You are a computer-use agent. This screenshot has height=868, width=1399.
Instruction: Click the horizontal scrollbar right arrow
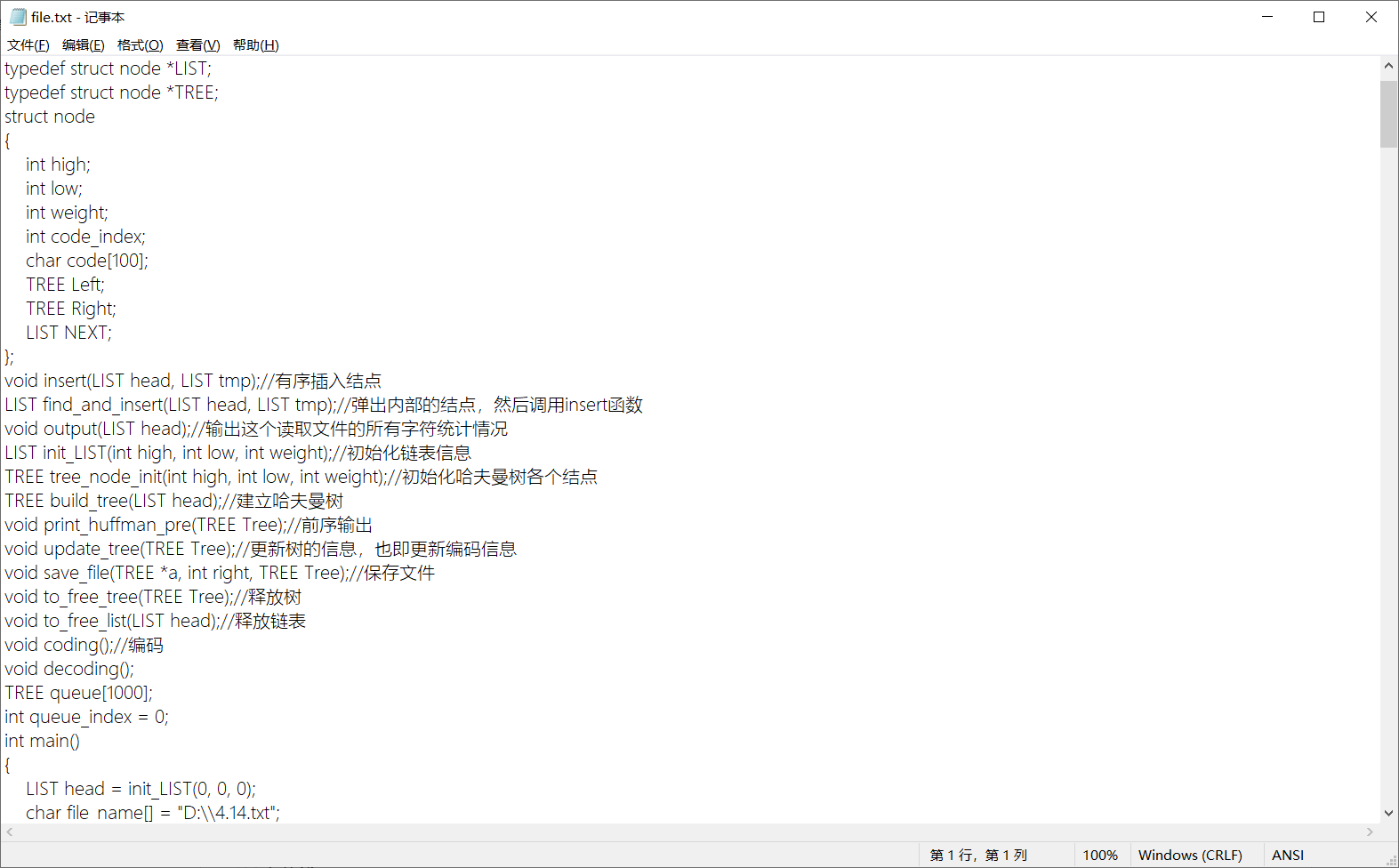pyautogui.click(x=1371, y=832)
